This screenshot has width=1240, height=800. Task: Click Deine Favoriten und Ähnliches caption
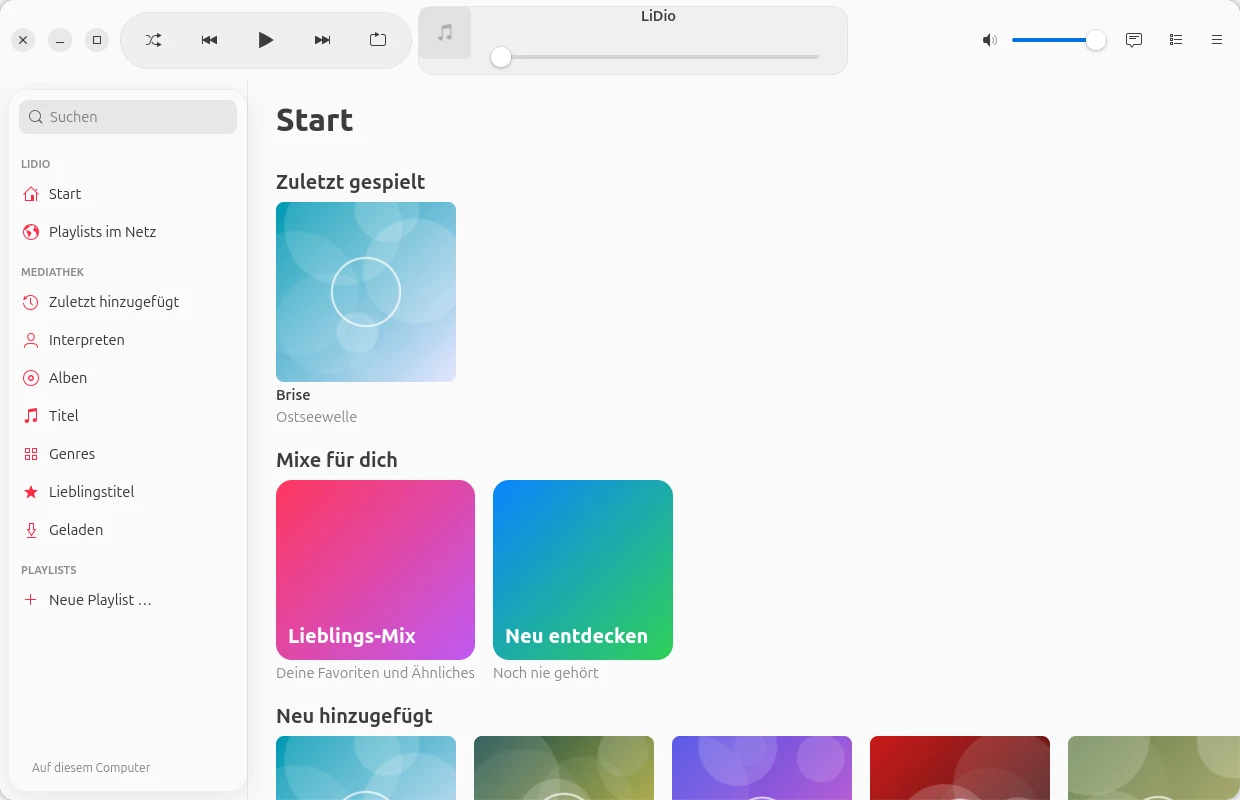tap(375, 673)
